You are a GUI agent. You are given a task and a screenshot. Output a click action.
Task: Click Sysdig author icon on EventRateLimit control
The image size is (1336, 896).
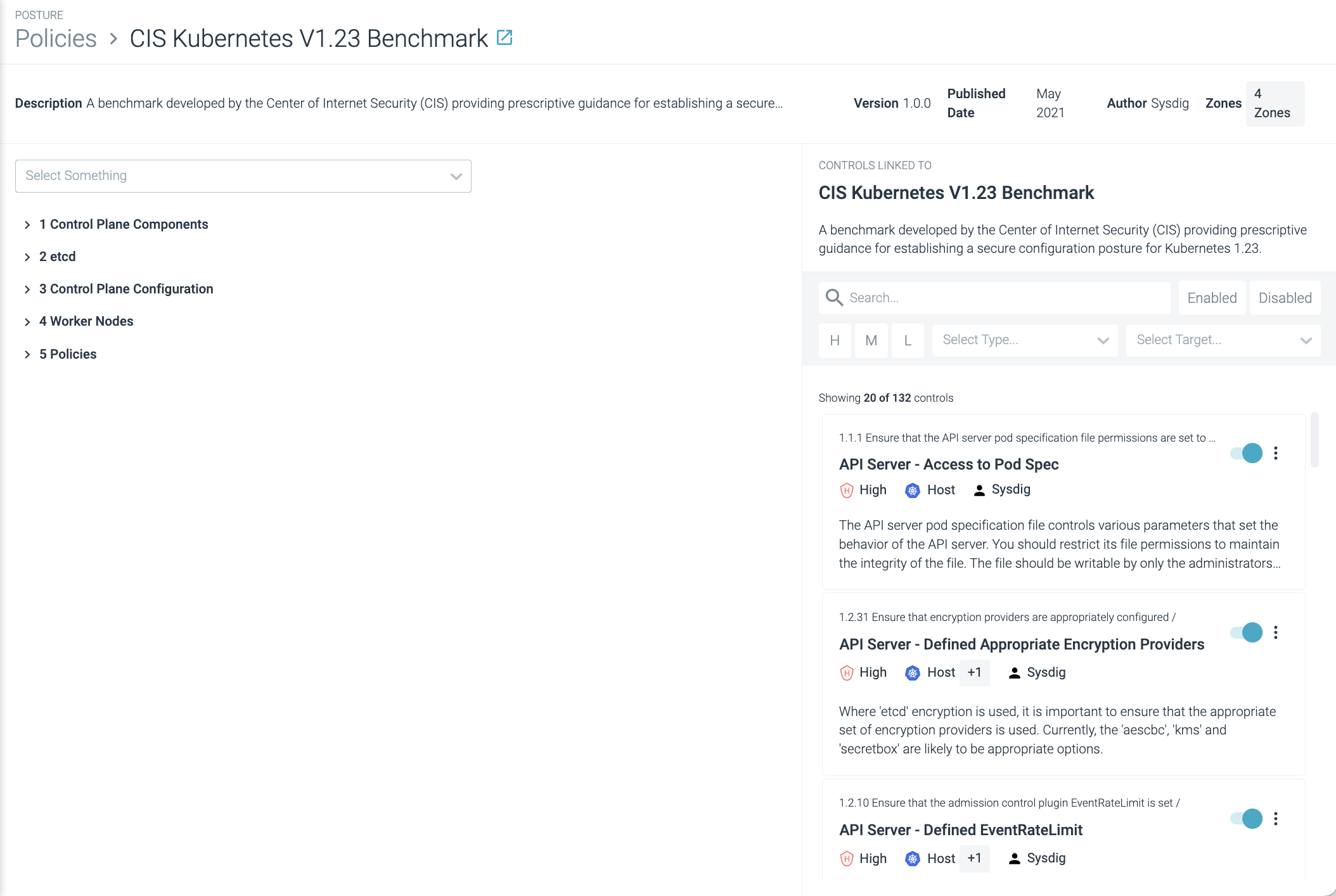point(1015,859)
